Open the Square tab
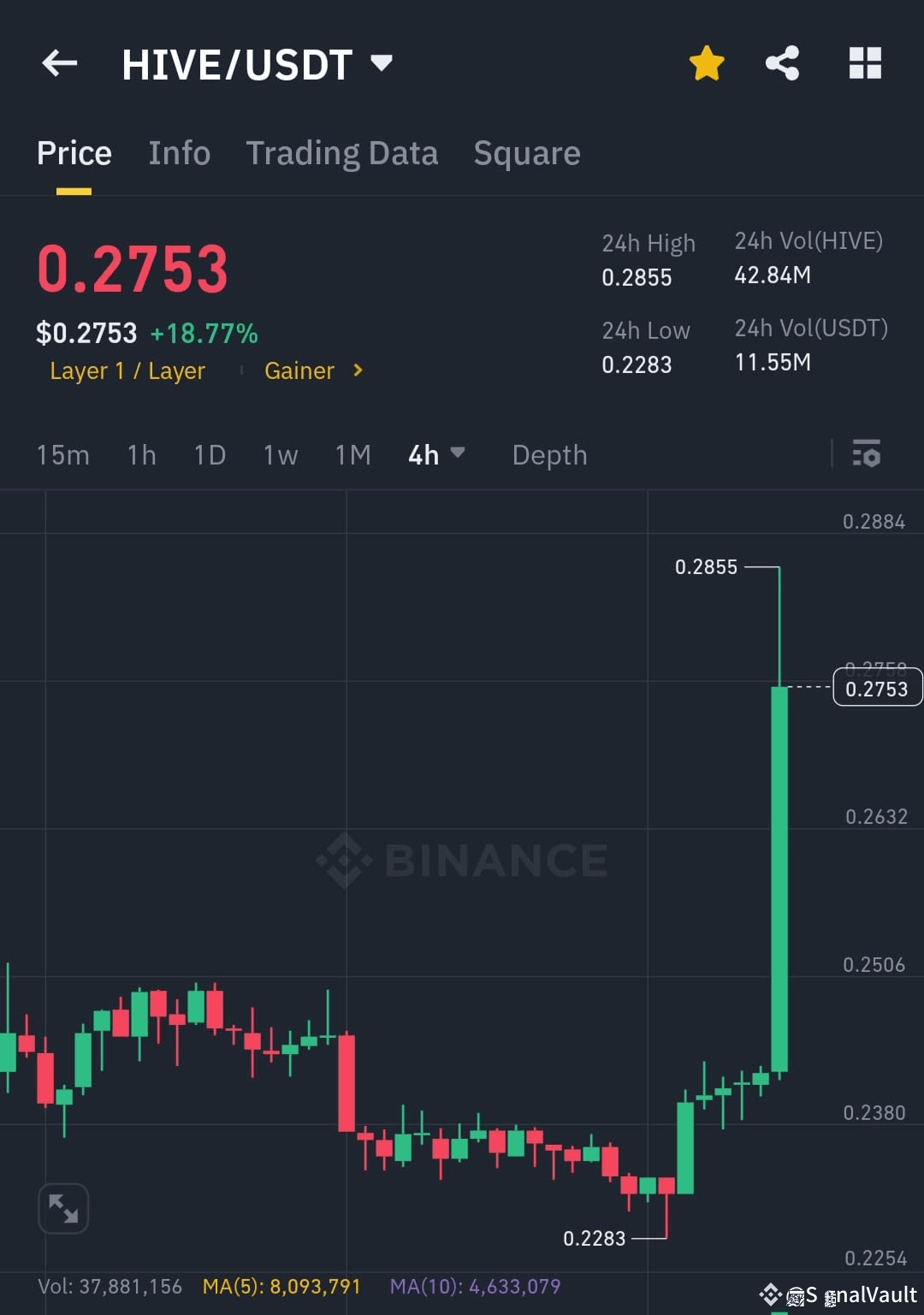 coord(526,152)
